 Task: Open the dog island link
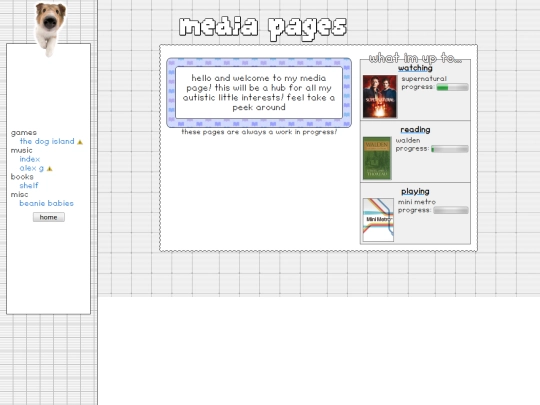(x=47, y=141)
